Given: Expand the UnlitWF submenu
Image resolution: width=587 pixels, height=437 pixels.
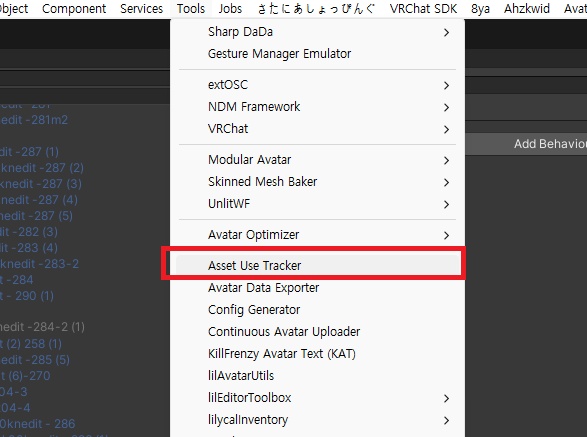Looking at the screenshot, I should [317, 204].
